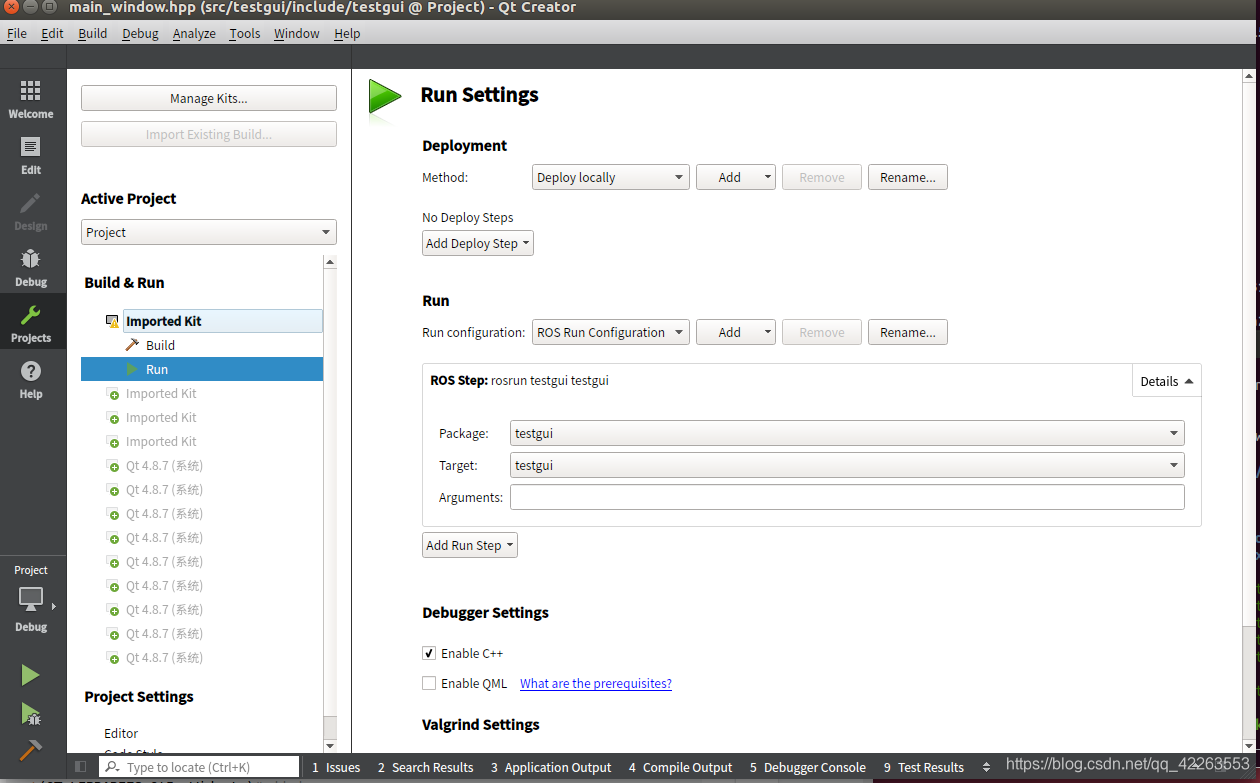
Task: Open the Build menu
Action: click(93, 33)
